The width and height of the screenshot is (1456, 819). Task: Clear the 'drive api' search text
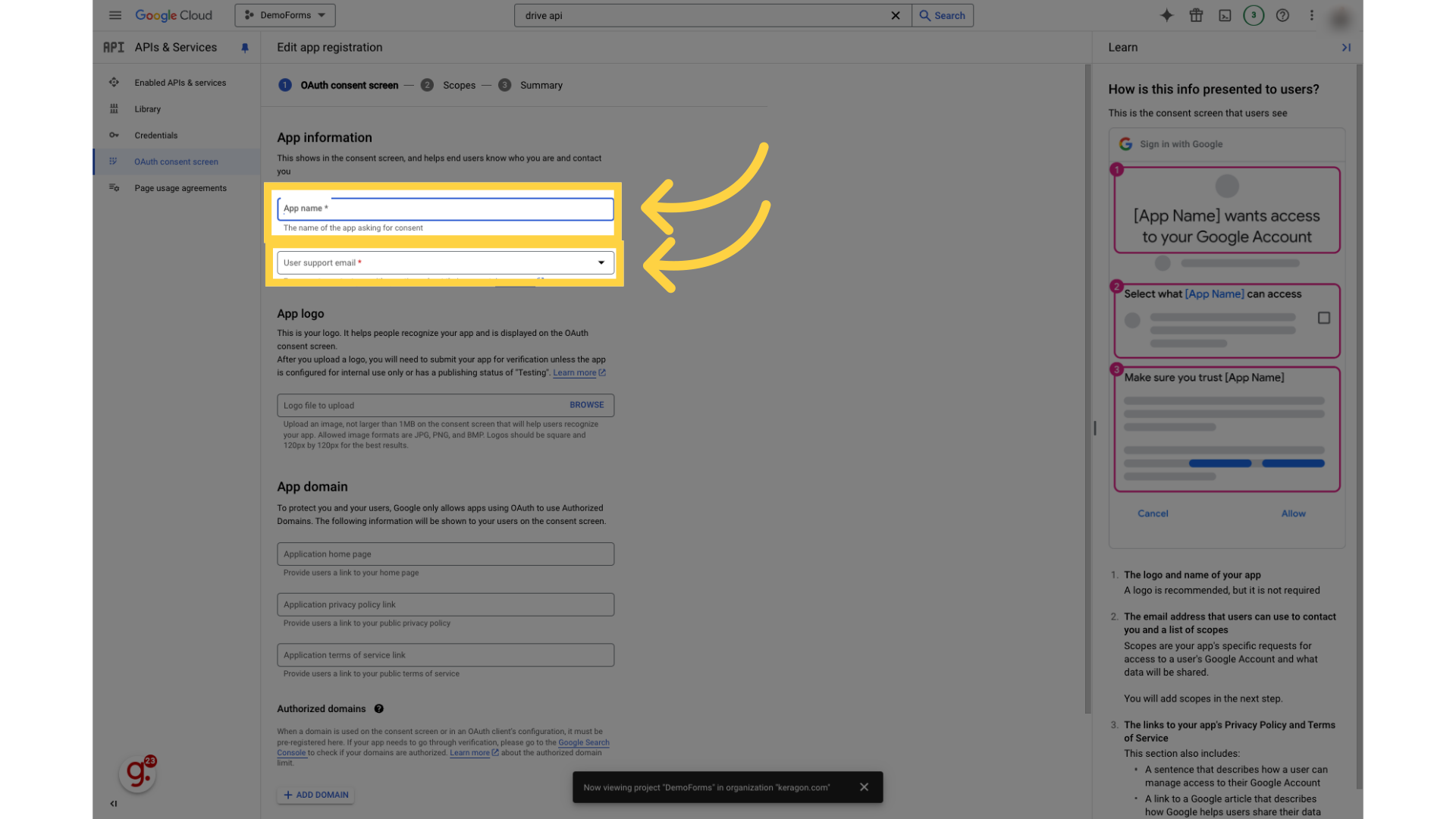tap(896, 15)
